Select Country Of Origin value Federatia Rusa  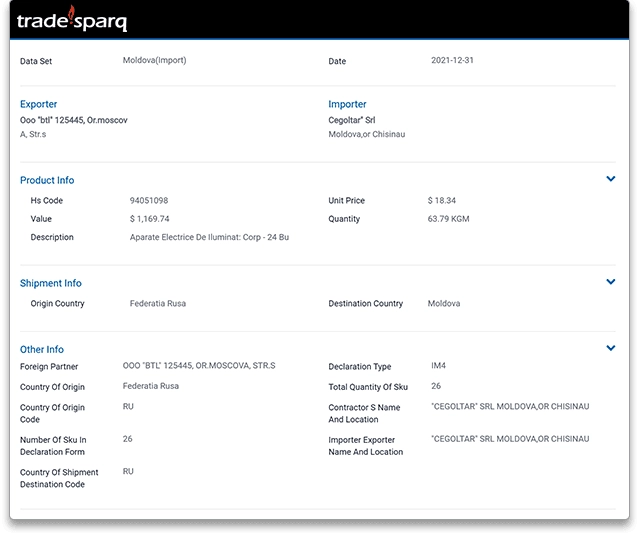pos(151,386)
